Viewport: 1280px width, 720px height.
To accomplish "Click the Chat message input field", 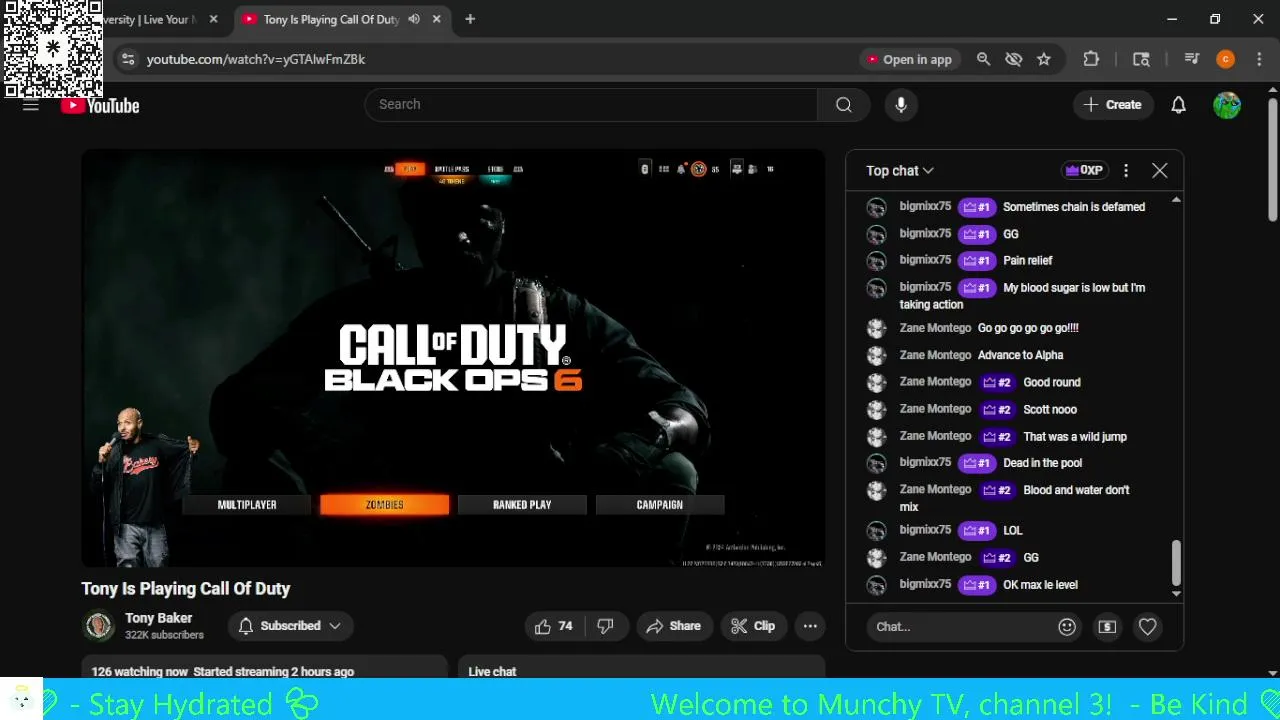I will pos(960,627).
